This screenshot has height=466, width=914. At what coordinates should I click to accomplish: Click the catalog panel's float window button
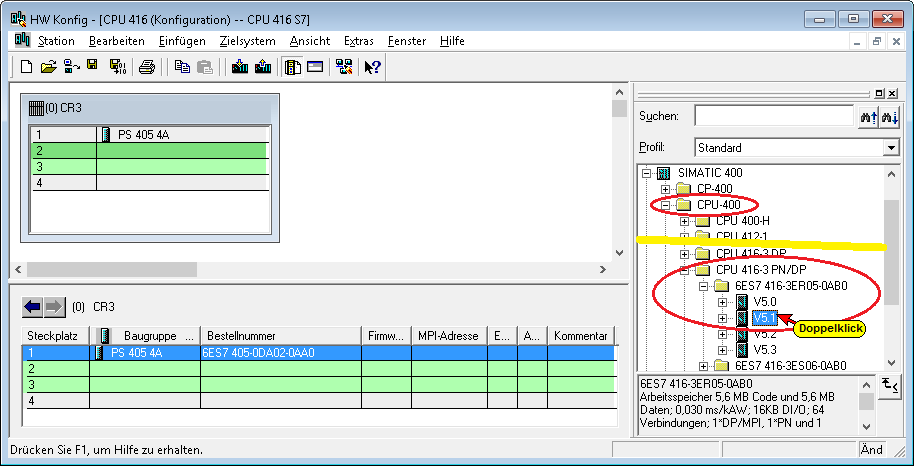pyautogui.click(x=880, y=93)
